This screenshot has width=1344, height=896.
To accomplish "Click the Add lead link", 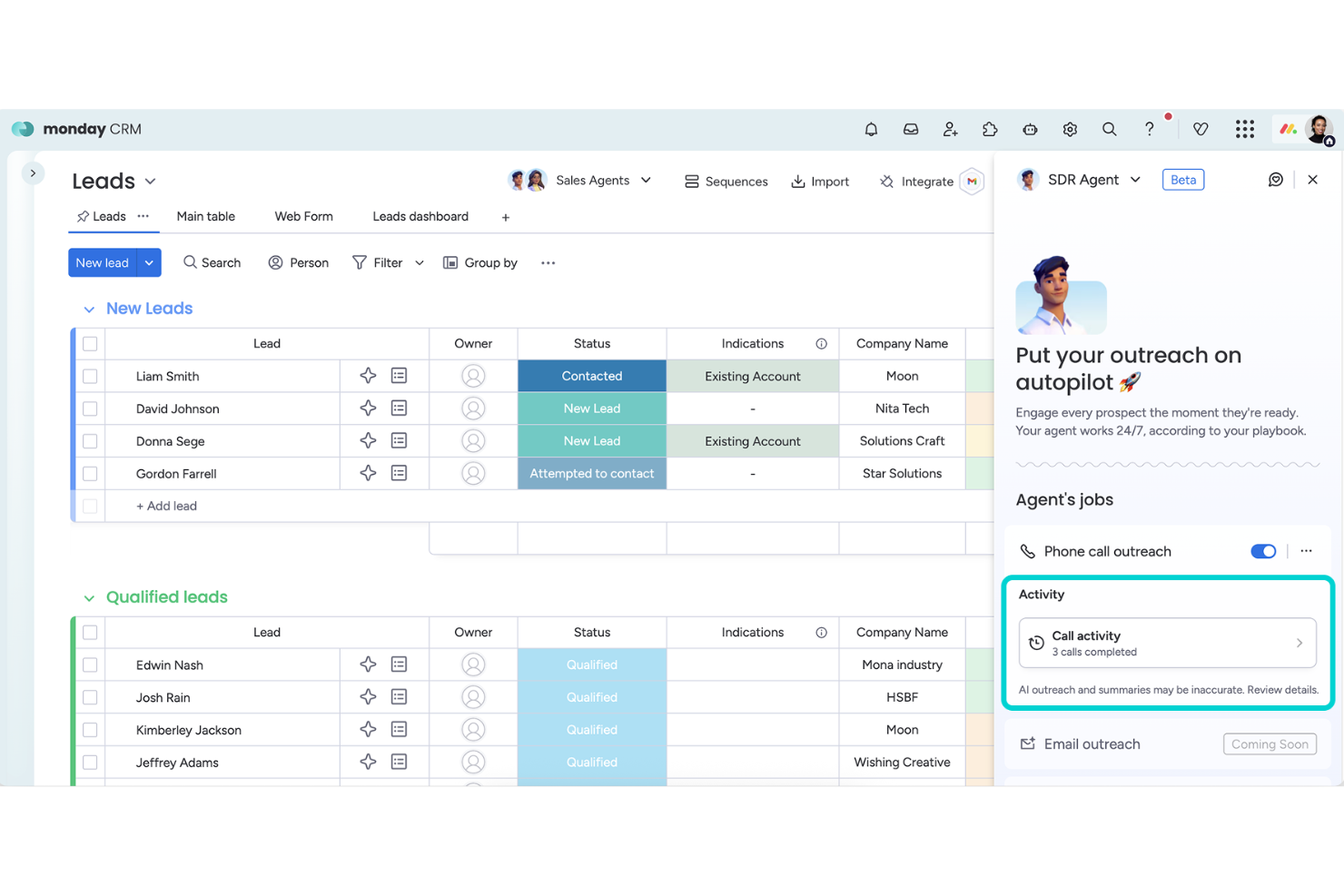I will pos(165,506).
